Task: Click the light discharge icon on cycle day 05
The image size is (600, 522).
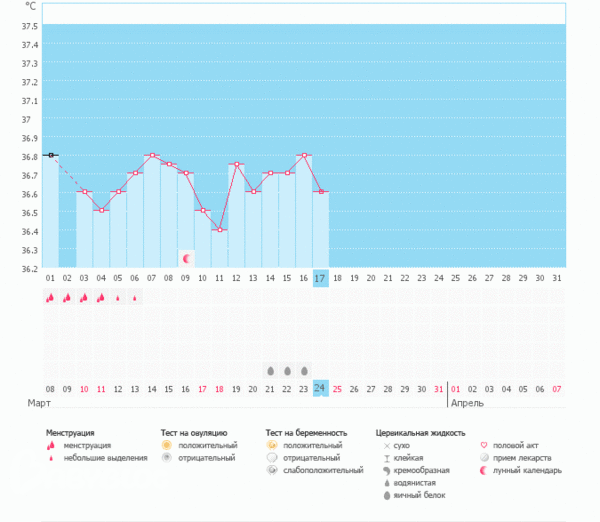Action: [118, 298]
